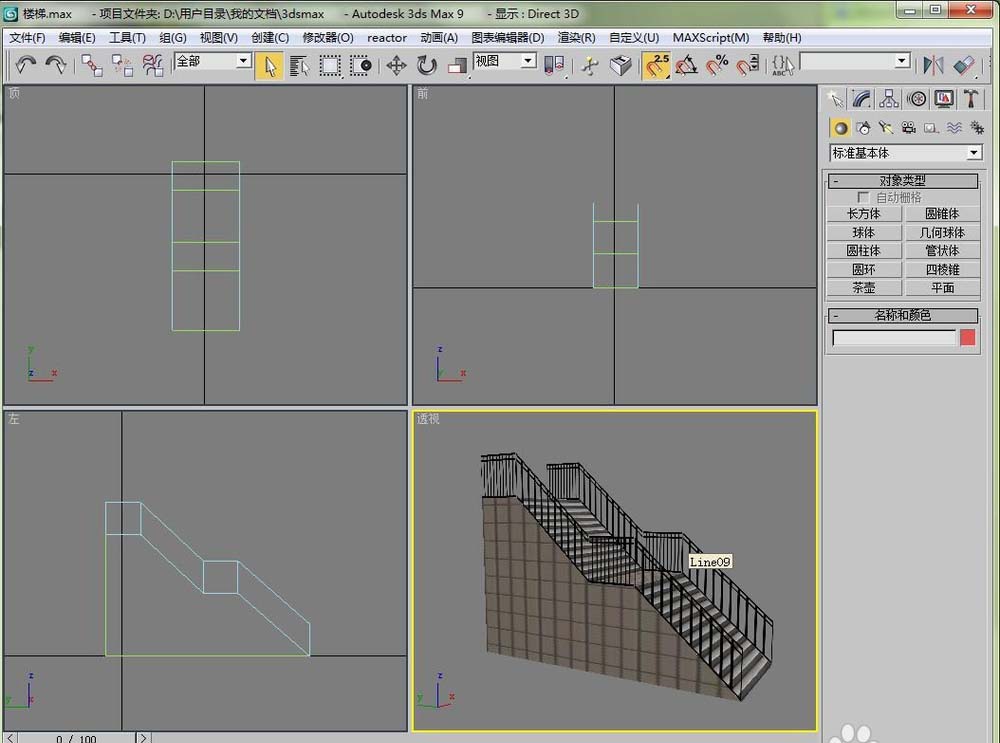This screenshot has height=743, width=1000.
Task: Toggle the 2.5 snaps magnet button
Action: click(656, 65)
